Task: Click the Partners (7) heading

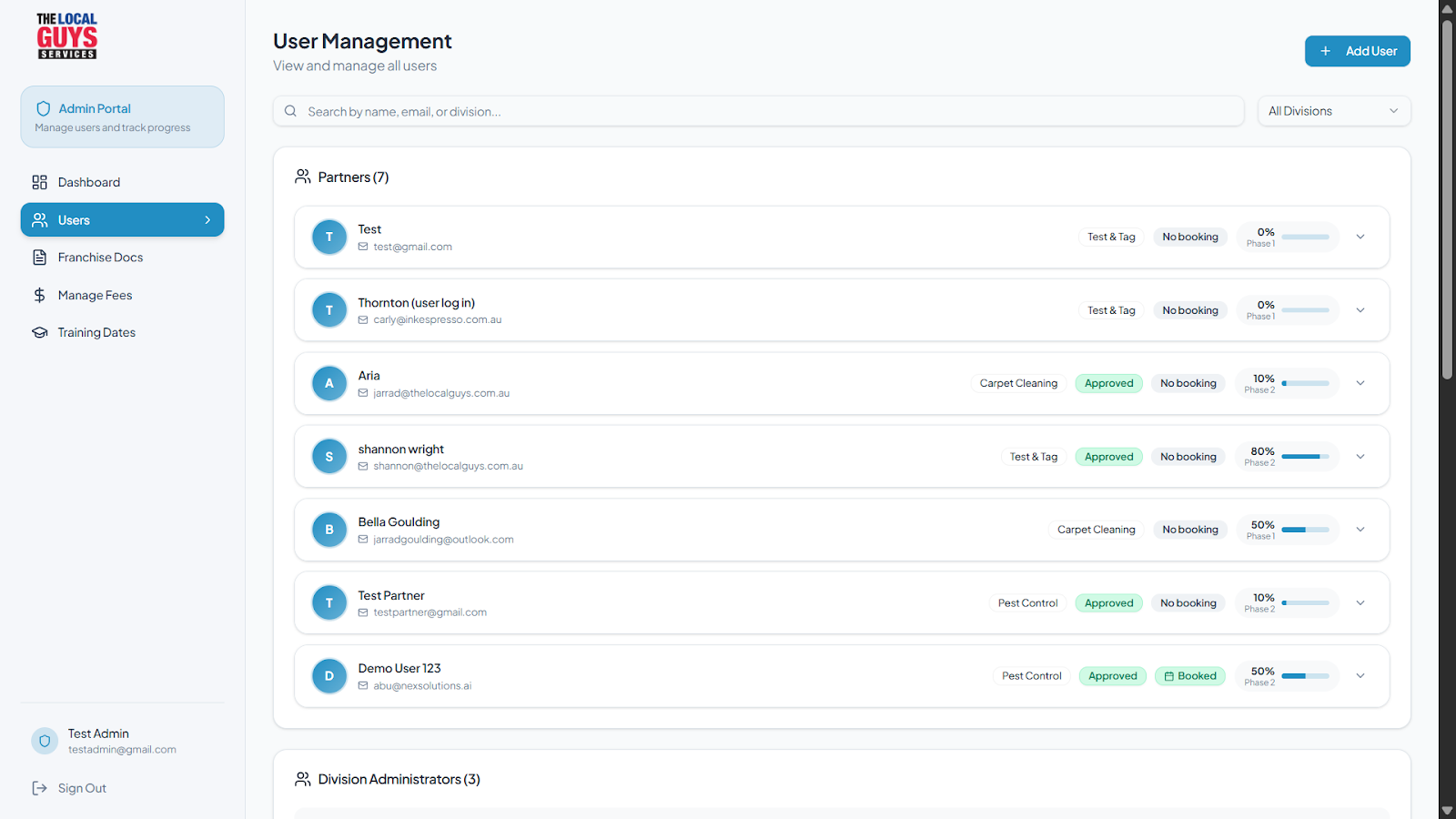Action: click(353, 177)
